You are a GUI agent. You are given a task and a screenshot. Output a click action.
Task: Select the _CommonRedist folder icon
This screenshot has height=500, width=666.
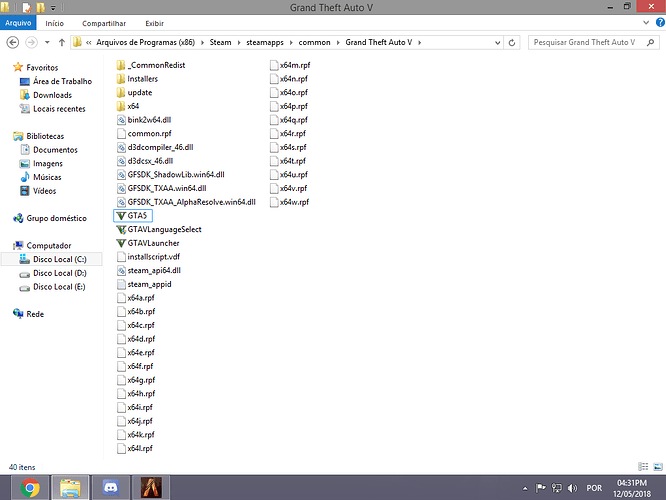(x=121, y=65)
